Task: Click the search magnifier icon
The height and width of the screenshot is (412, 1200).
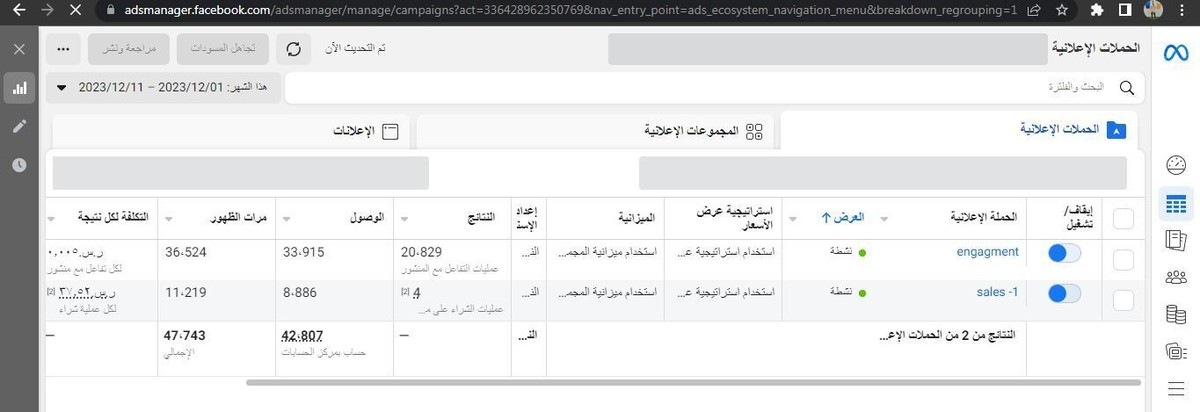Action: [x=1128, y=88]
